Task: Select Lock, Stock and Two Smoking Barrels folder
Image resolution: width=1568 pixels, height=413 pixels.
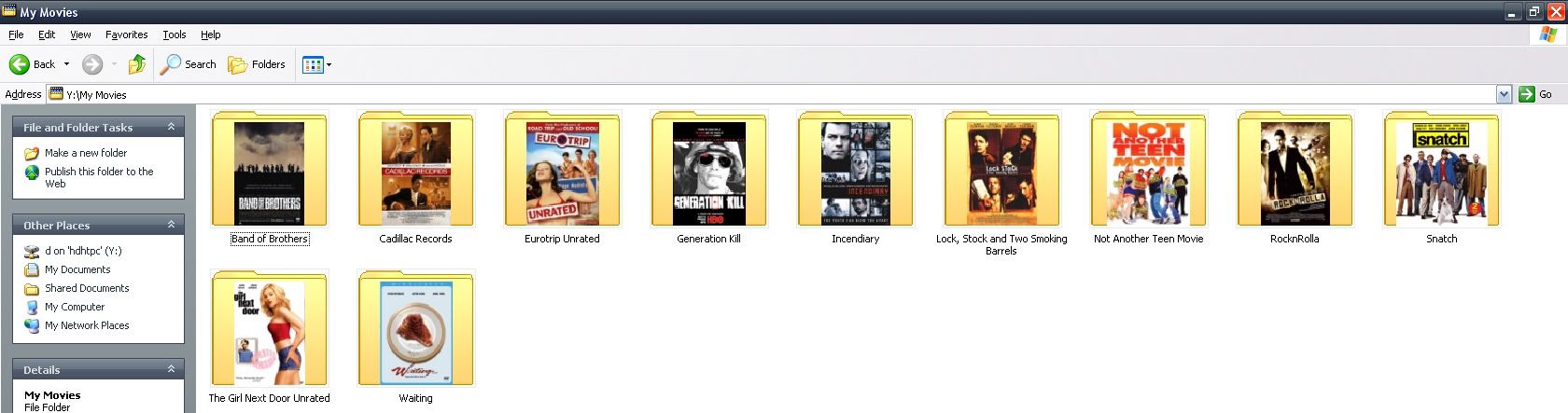Action: point(1001,169)
